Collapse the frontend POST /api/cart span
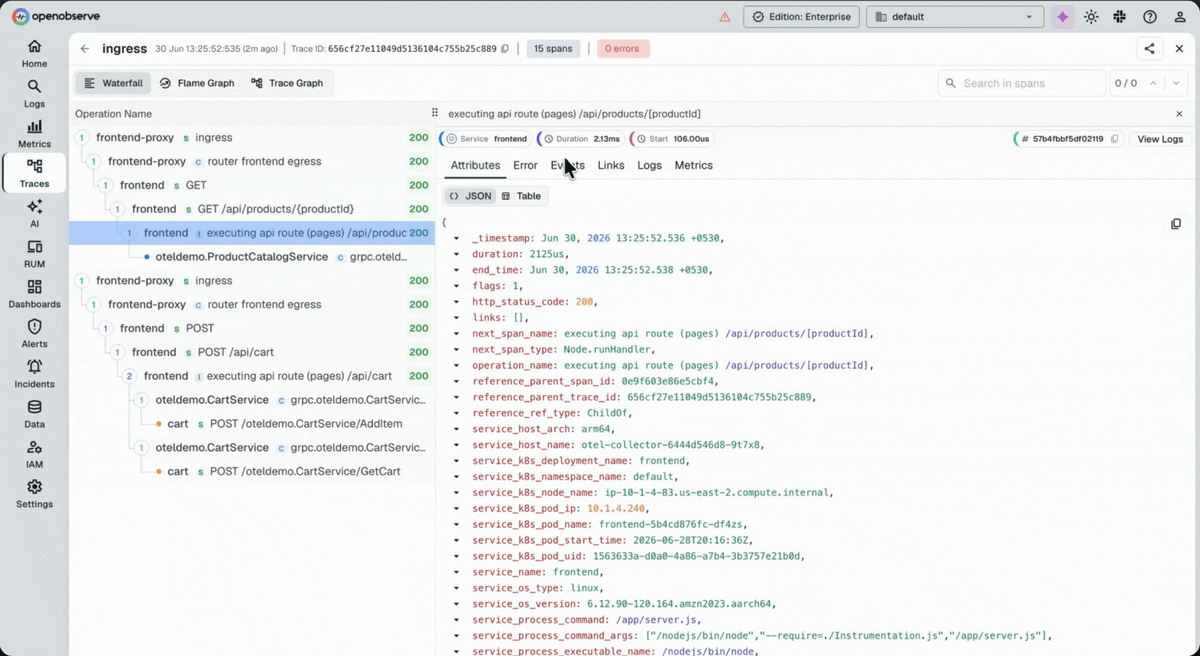Viewport: 1200px width, 656px height. pos(118,352)
